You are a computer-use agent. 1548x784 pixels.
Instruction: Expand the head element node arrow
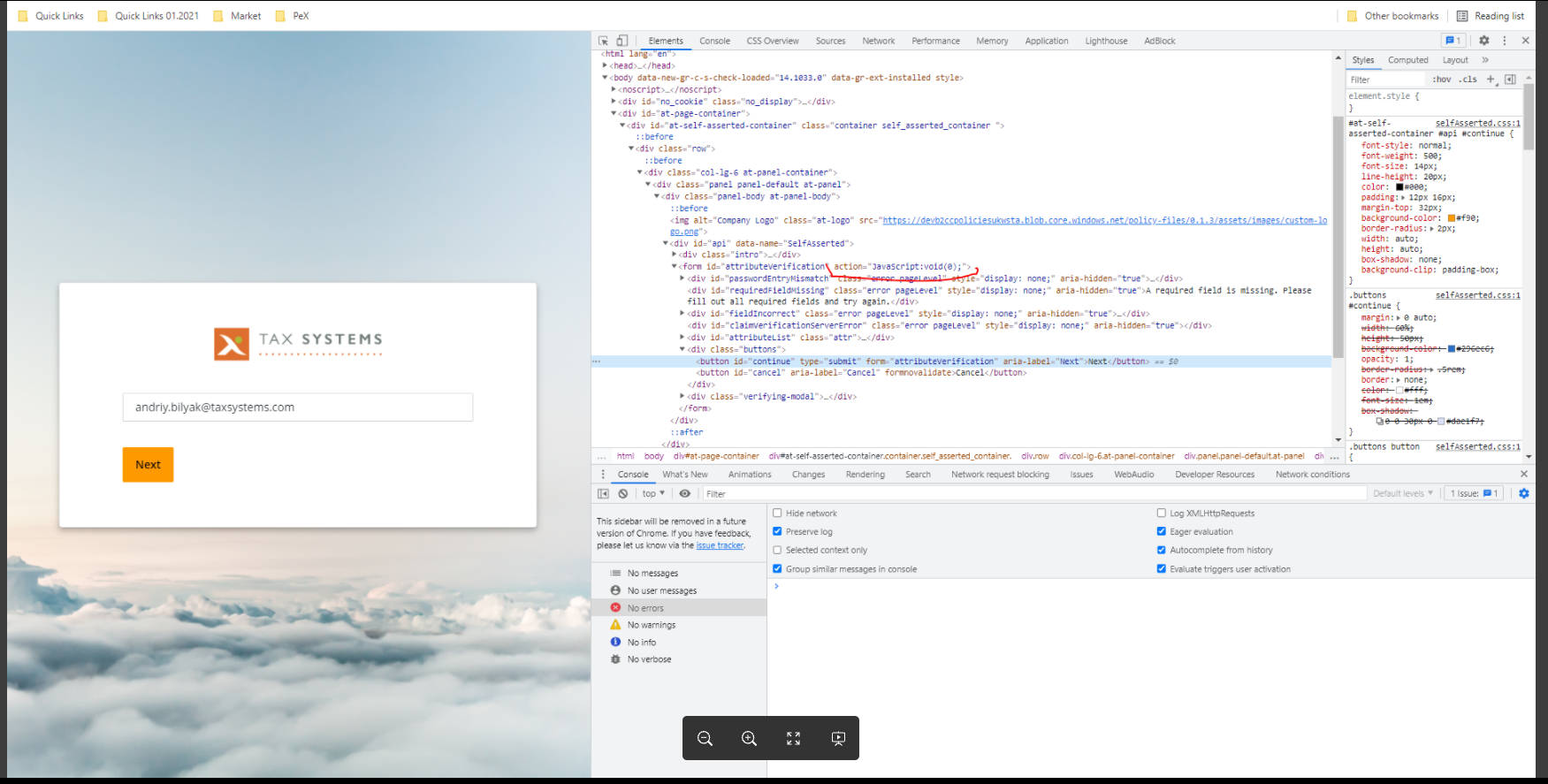pyautogui.click(x=605, y=65)
